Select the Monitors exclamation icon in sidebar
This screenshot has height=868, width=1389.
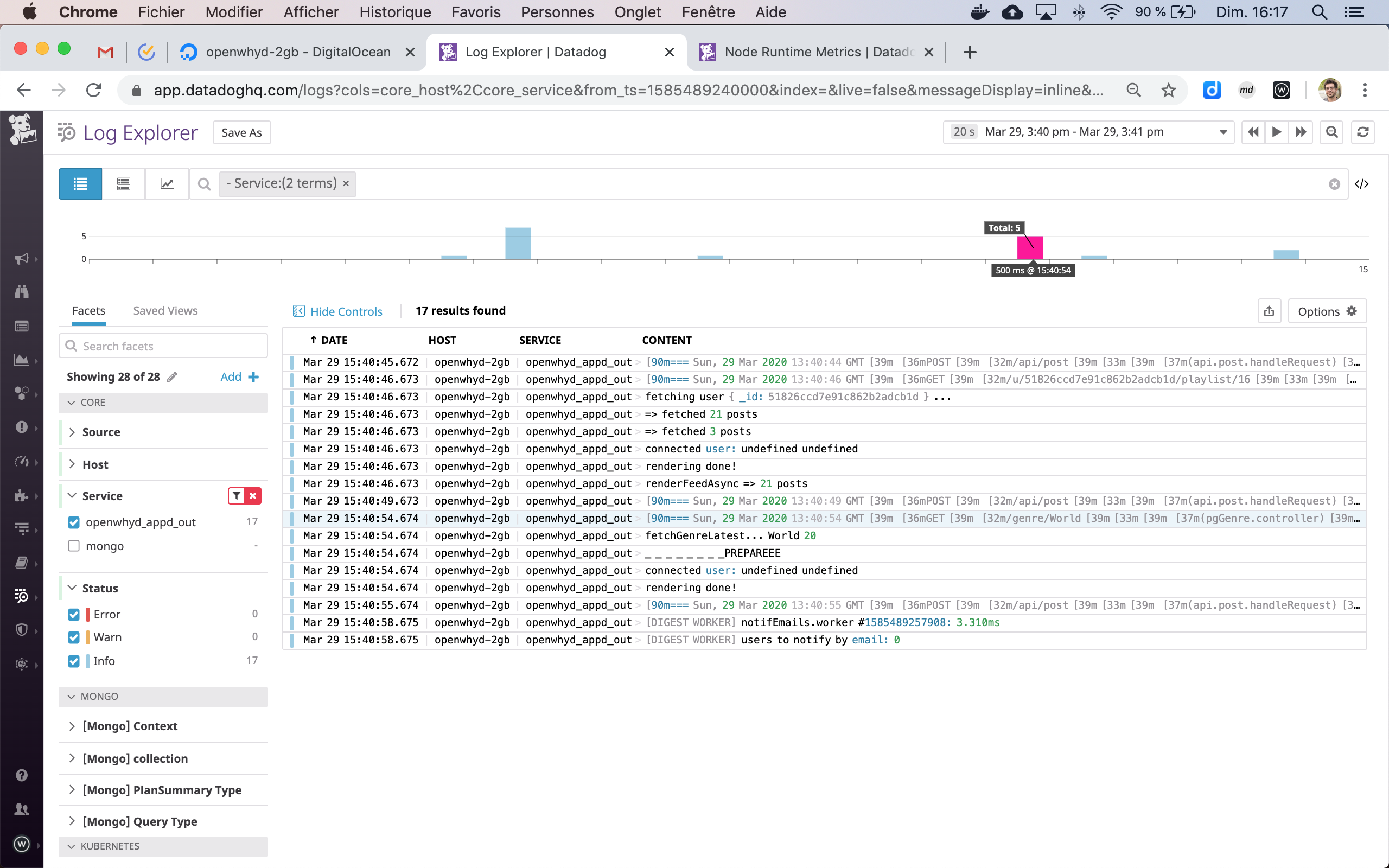click(x=22, y=427)
